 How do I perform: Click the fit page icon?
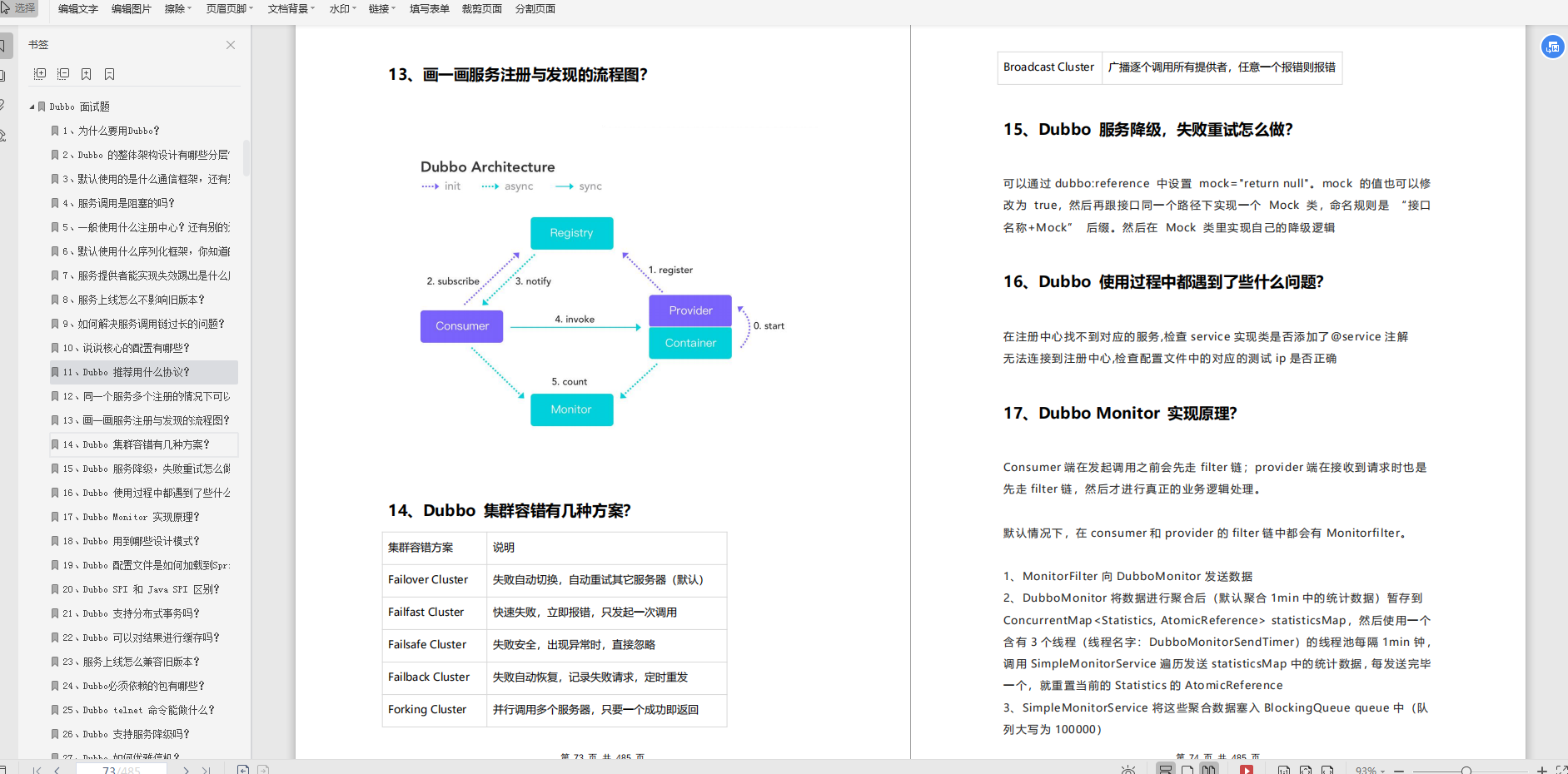1306,770
